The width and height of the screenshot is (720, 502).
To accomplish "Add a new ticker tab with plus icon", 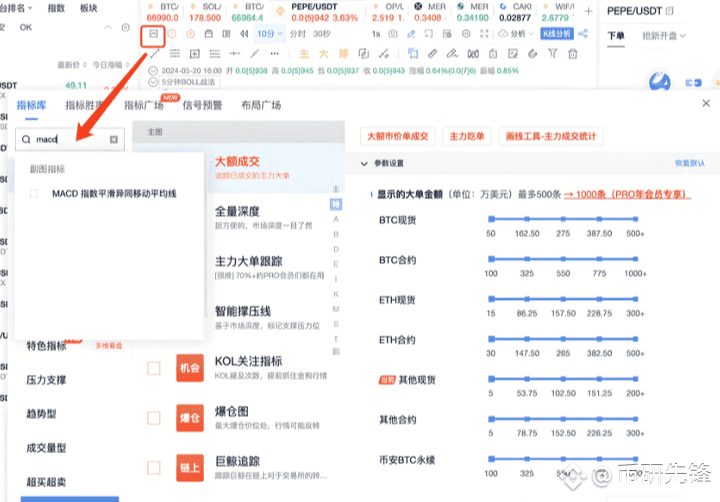I will [x=588, y=11].
